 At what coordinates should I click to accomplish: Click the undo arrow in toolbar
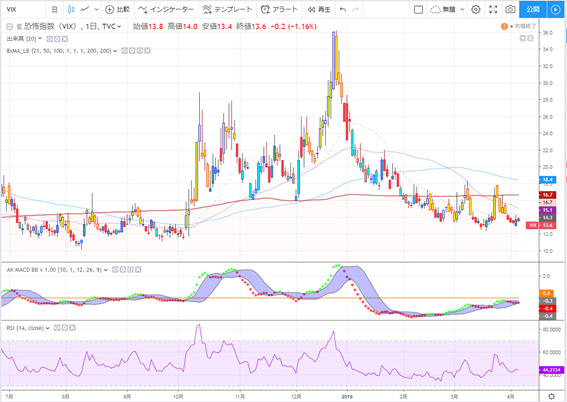point(343,9)
